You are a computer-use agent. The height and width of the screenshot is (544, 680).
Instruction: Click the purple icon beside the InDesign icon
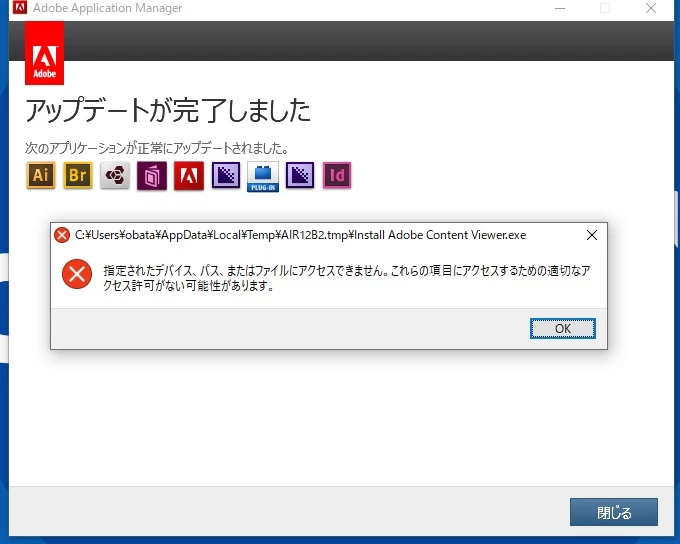(300, 175)
